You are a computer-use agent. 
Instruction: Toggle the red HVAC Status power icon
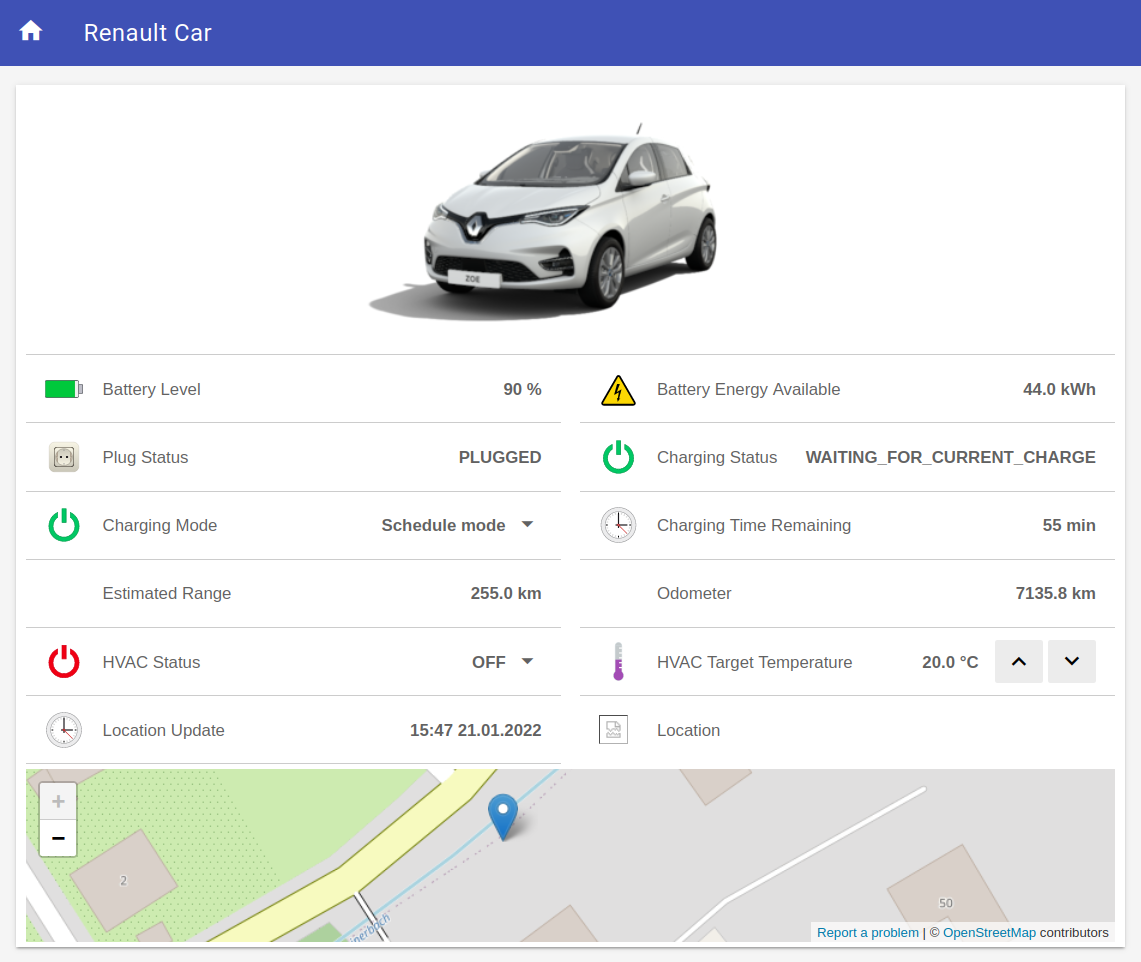[64, 662]
